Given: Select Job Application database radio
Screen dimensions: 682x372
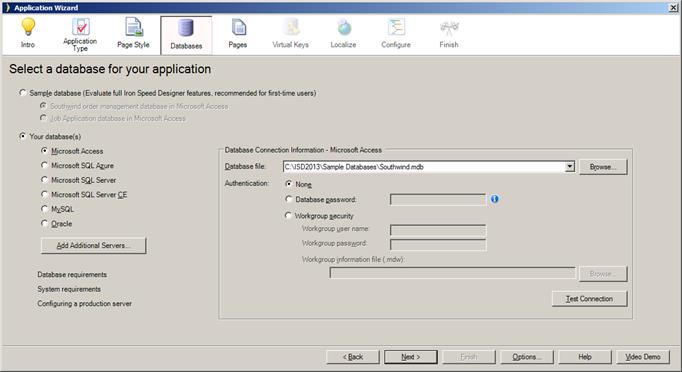Looking at the screenshot, I should [x=43, y=118].
